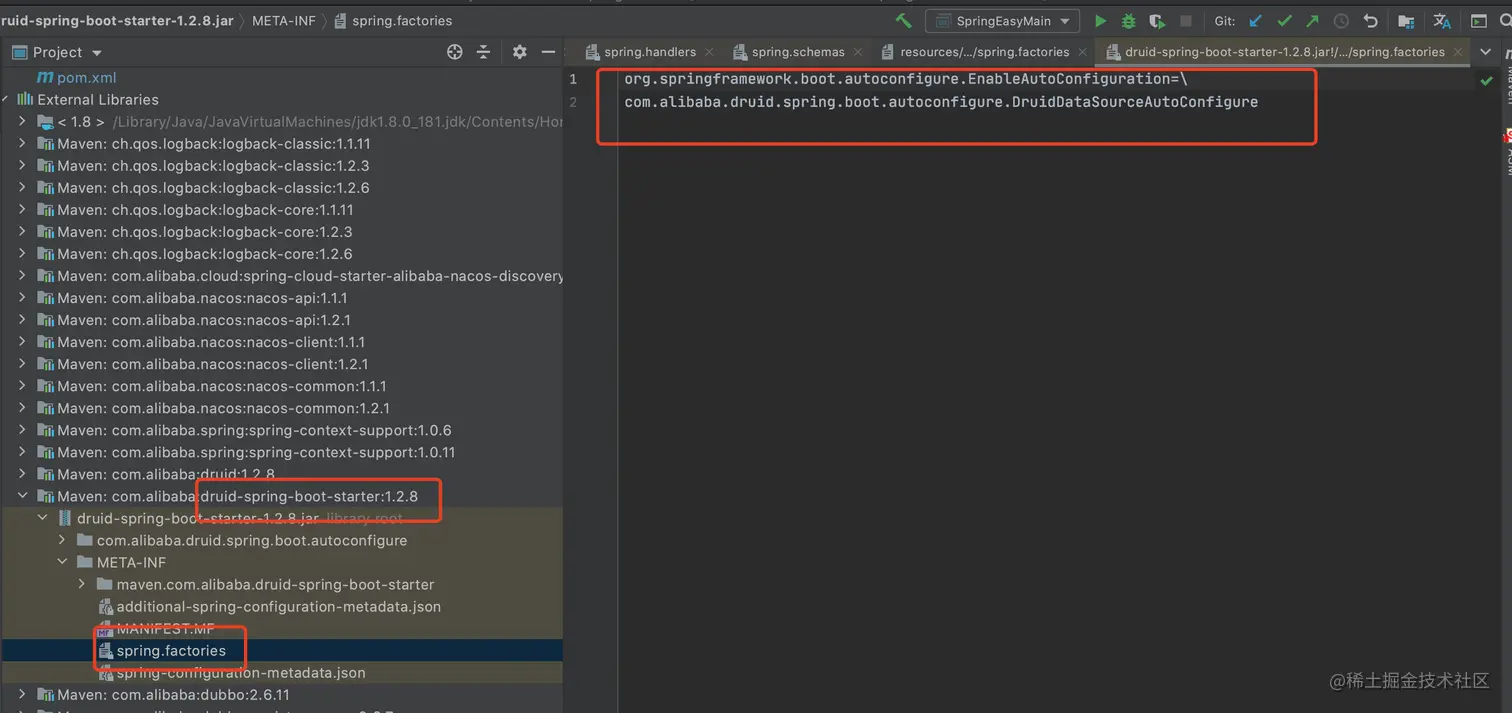The height and width of the screenshot is (713, 1512).
Task: Click spring.factories in the breadcrumb bar
Action: click(402, 20)
